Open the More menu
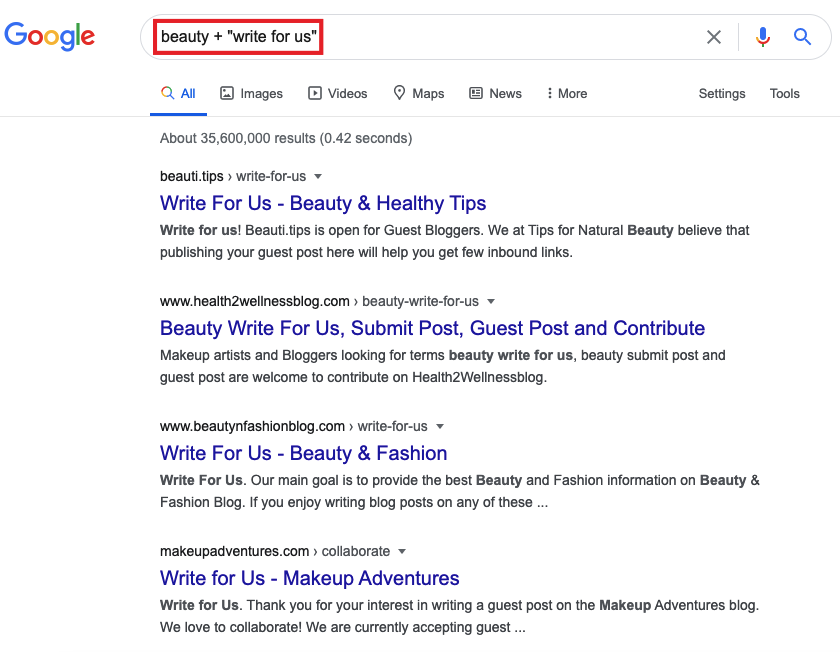Image resolution: width=840 pixels, height=652 pixels. [567, 93]
